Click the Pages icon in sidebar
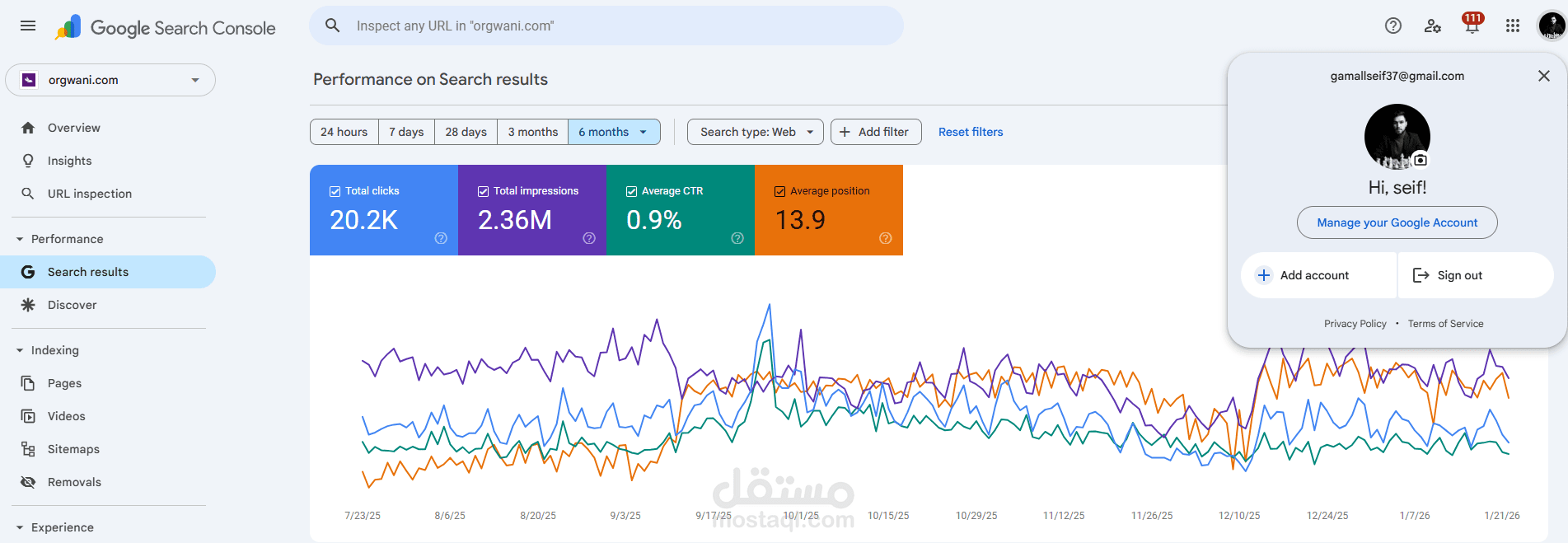Viewport: 1568px width, 543px height. tap(28, 383)
